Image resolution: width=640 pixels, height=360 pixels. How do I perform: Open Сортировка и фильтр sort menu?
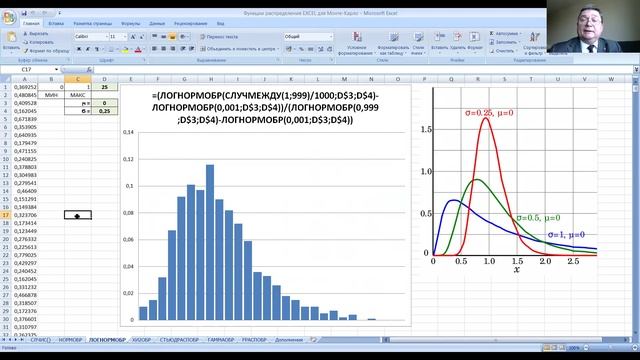pos(534,44)
